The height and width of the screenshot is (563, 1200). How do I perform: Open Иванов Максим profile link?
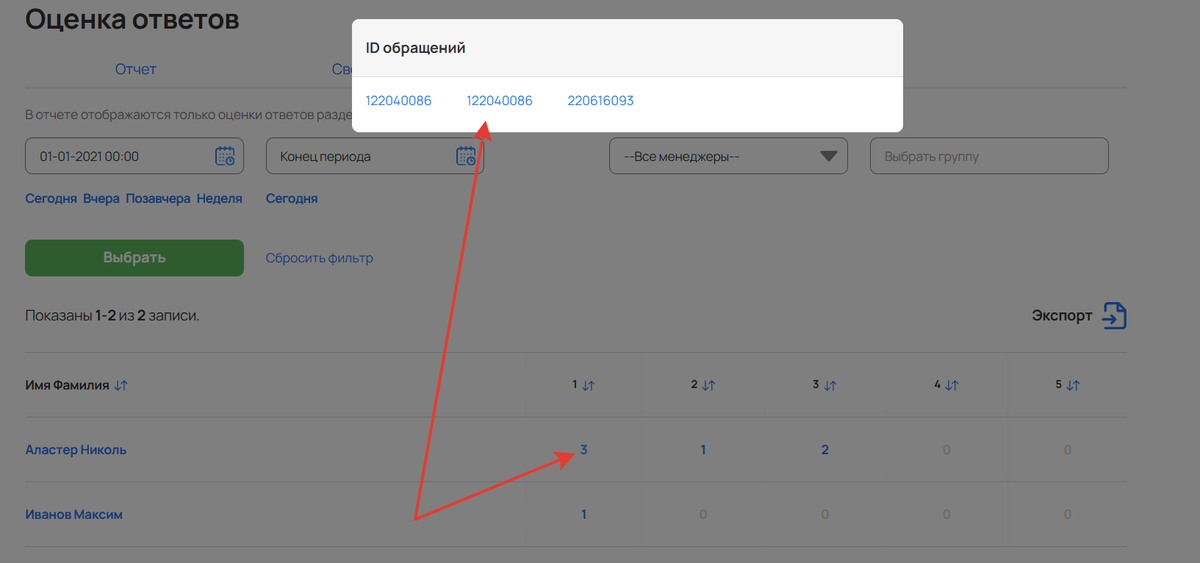pos(74,515)
